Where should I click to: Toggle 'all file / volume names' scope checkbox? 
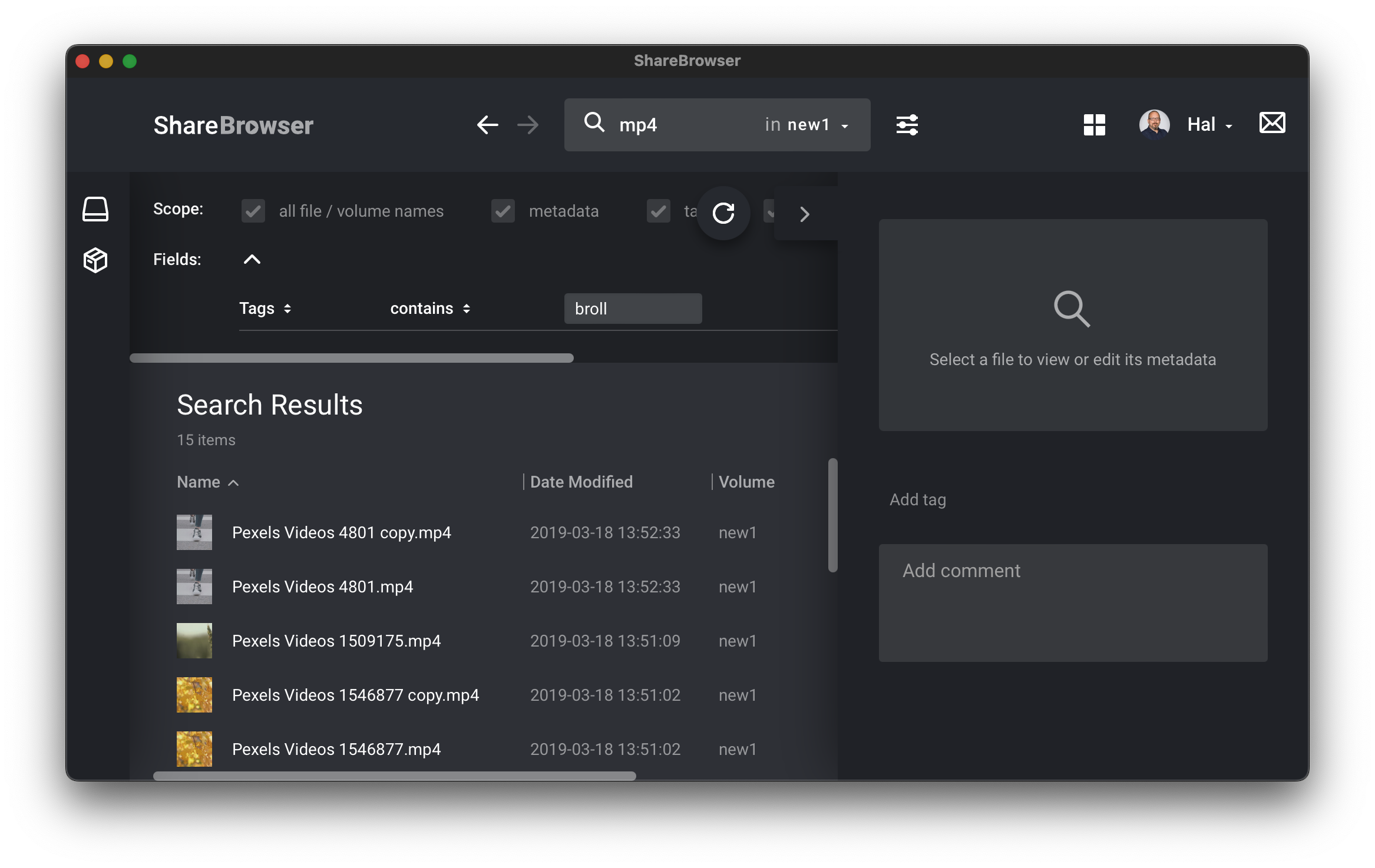253,211
